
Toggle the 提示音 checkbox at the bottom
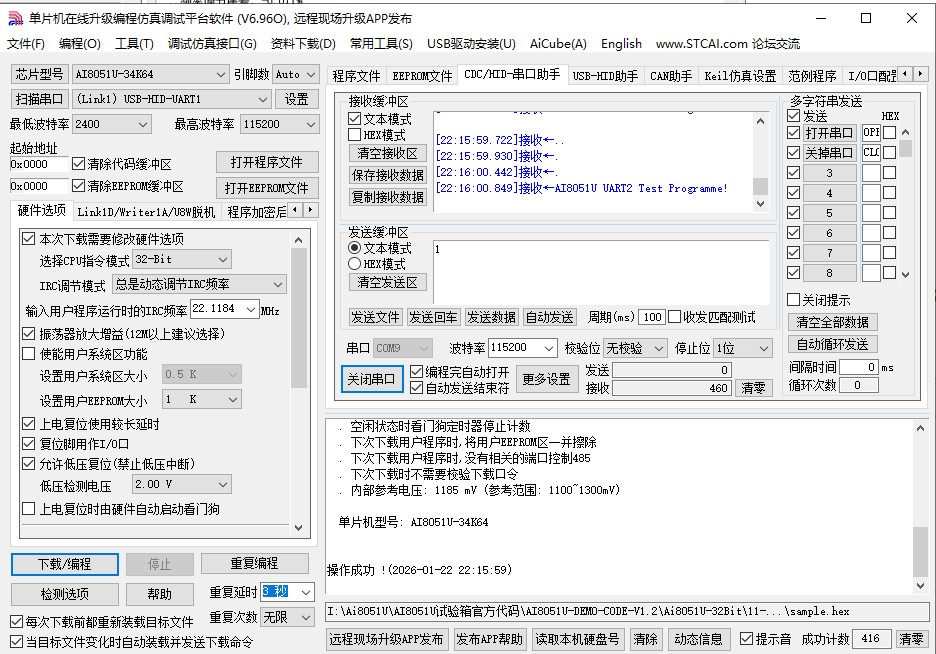(x=747, y=638)
